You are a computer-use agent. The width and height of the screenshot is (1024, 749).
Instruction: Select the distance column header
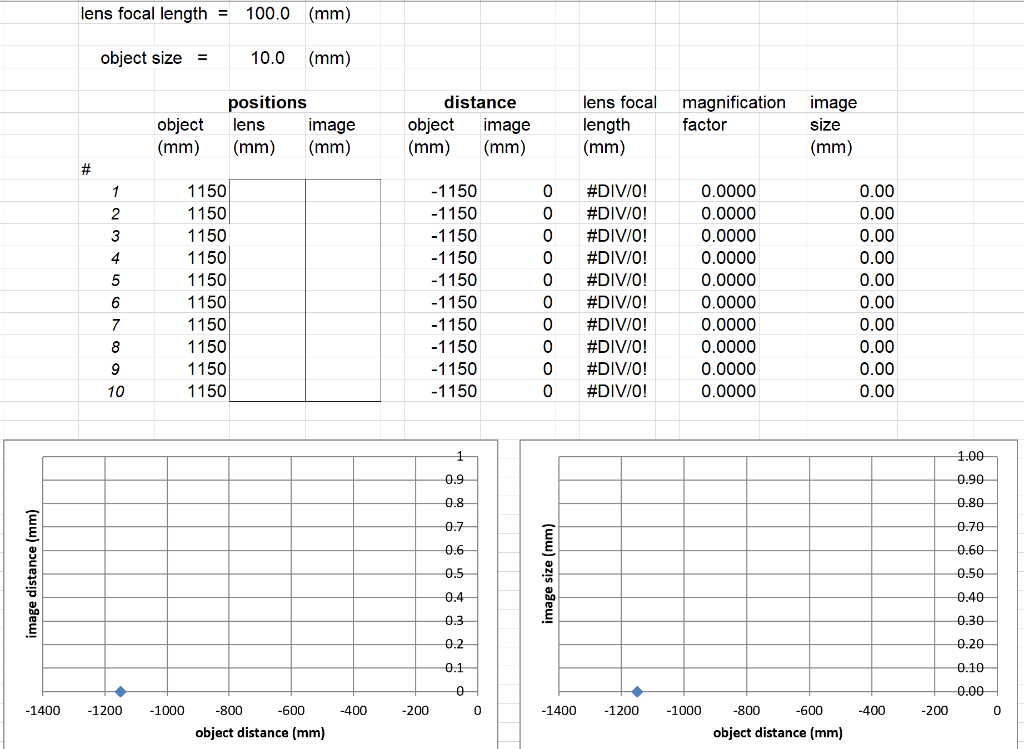coord(480,102)
